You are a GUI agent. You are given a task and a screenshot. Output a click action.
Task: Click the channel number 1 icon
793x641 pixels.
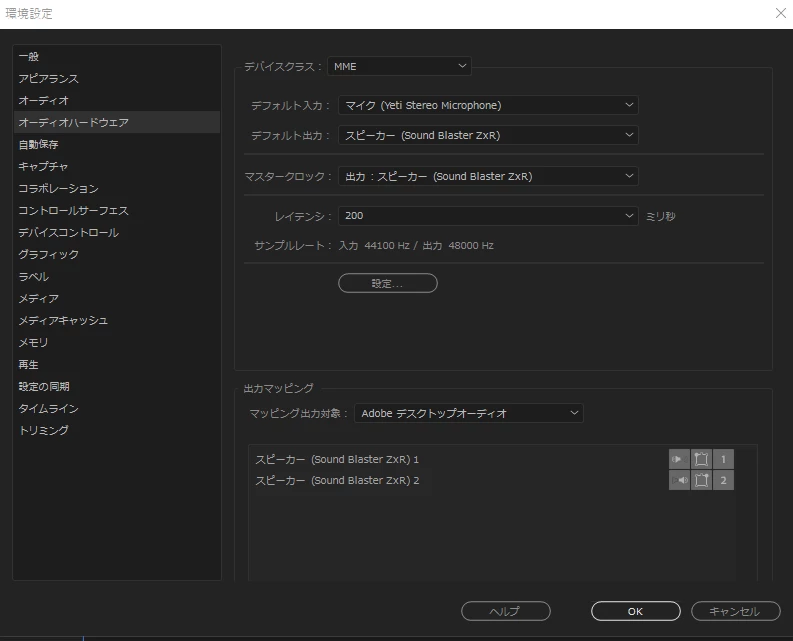[723, 459]
